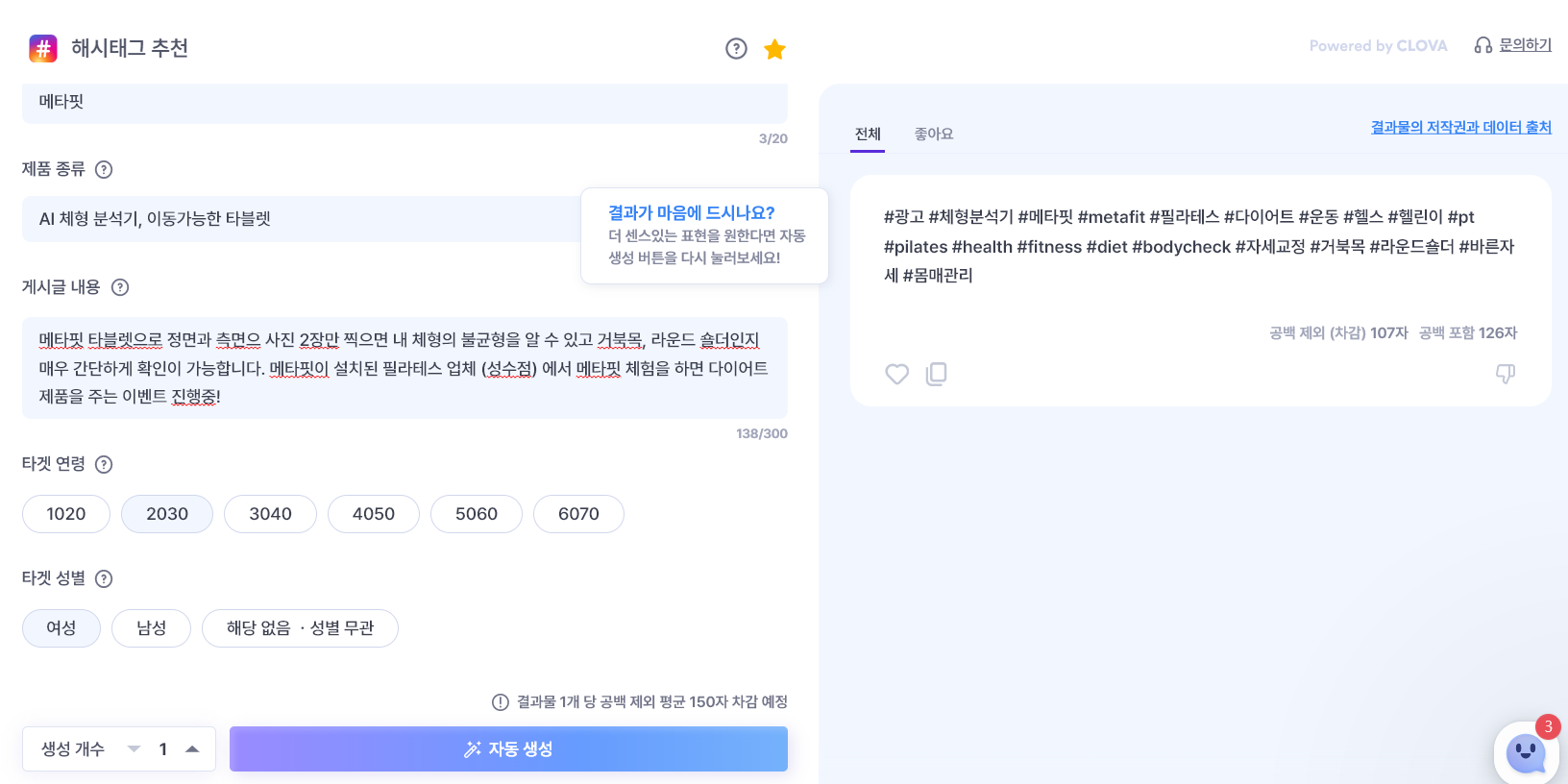
Task: Switch to the 좋아요 tab
Action: [x=934, y=135]
